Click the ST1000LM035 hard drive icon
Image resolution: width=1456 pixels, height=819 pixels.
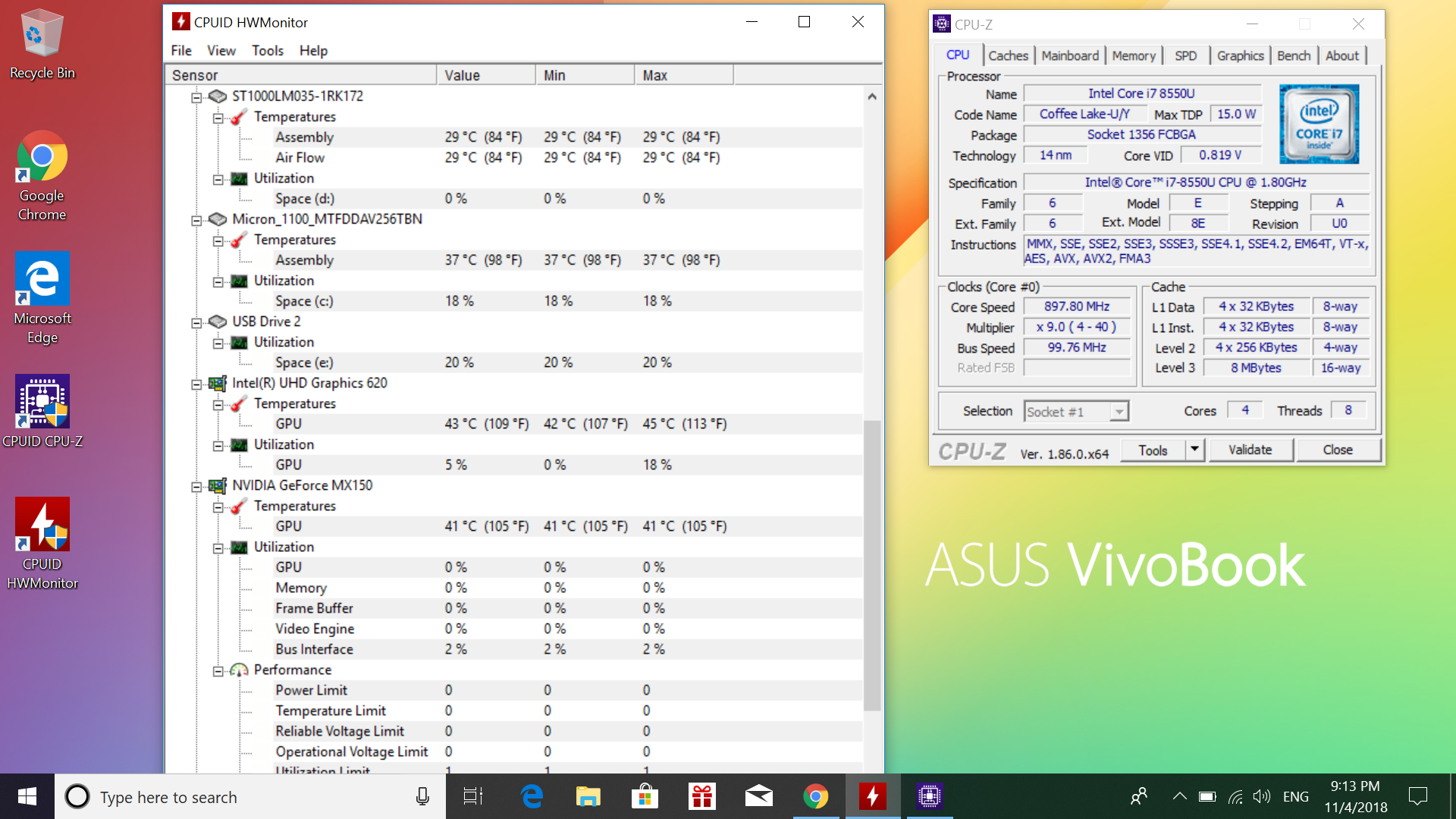coord(218,96)
